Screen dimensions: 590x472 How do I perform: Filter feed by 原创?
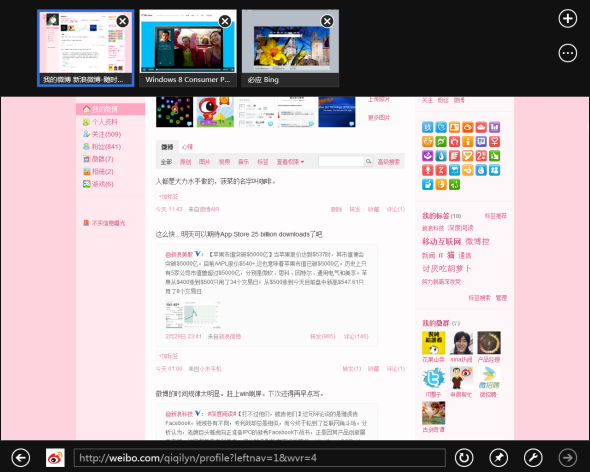pos(186,162)
